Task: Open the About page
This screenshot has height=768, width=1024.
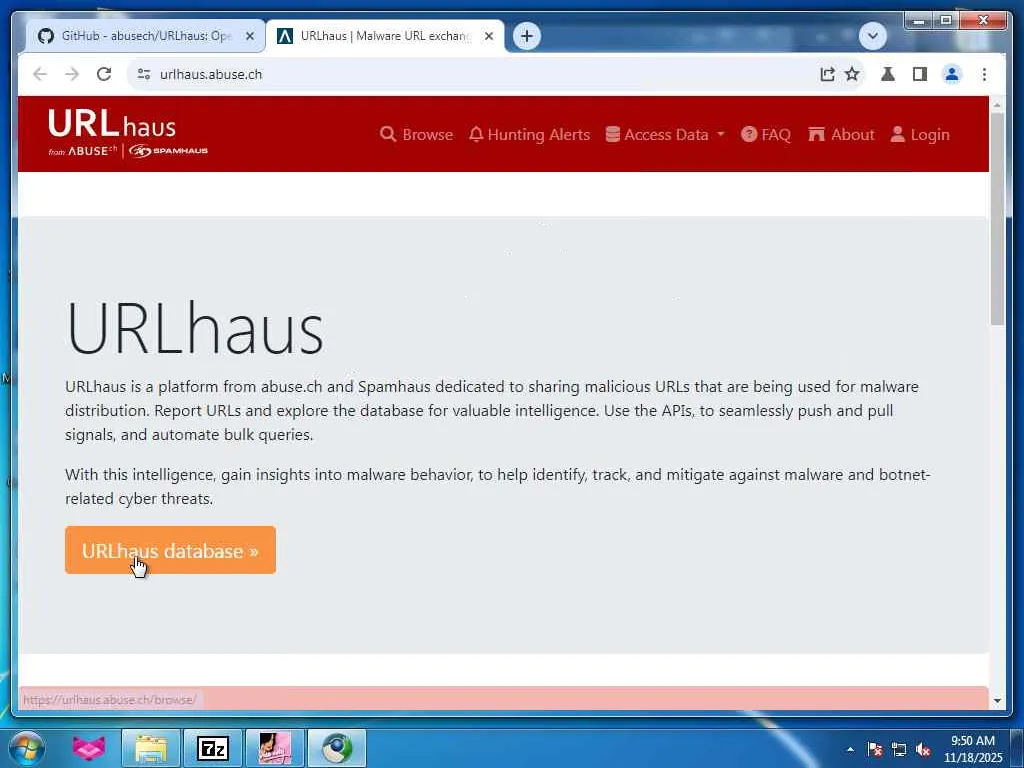Action: pos(841,135)
